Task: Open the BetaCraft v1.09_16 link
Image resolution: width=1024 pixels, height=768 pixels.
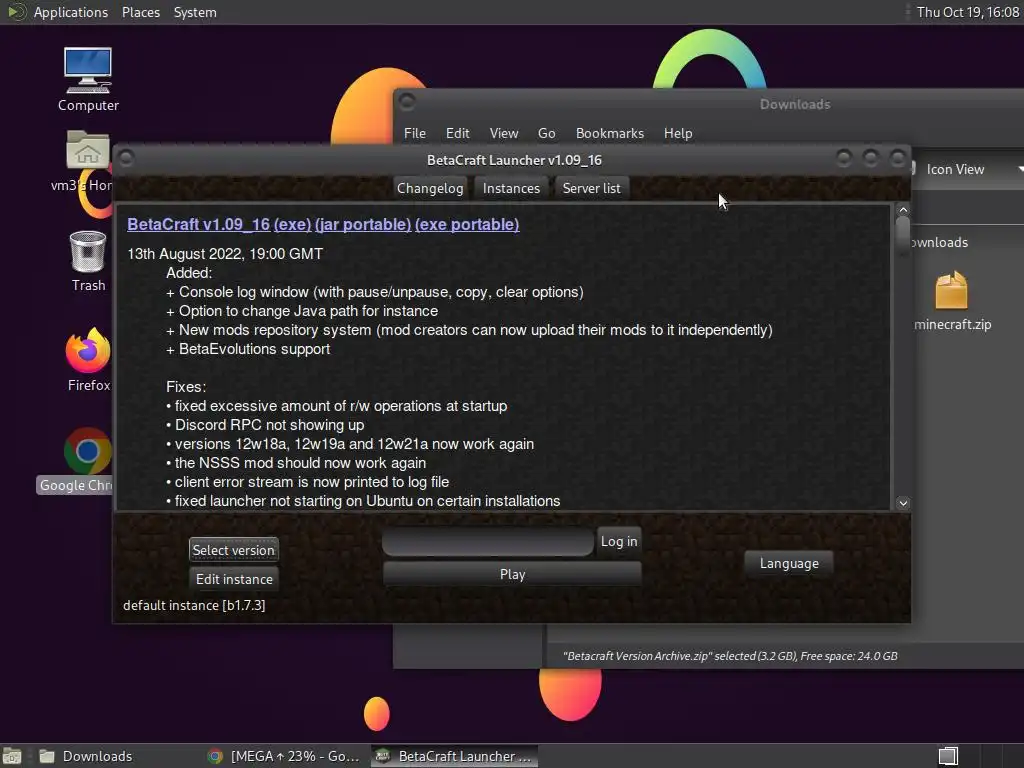Action: tap(199, 224)
